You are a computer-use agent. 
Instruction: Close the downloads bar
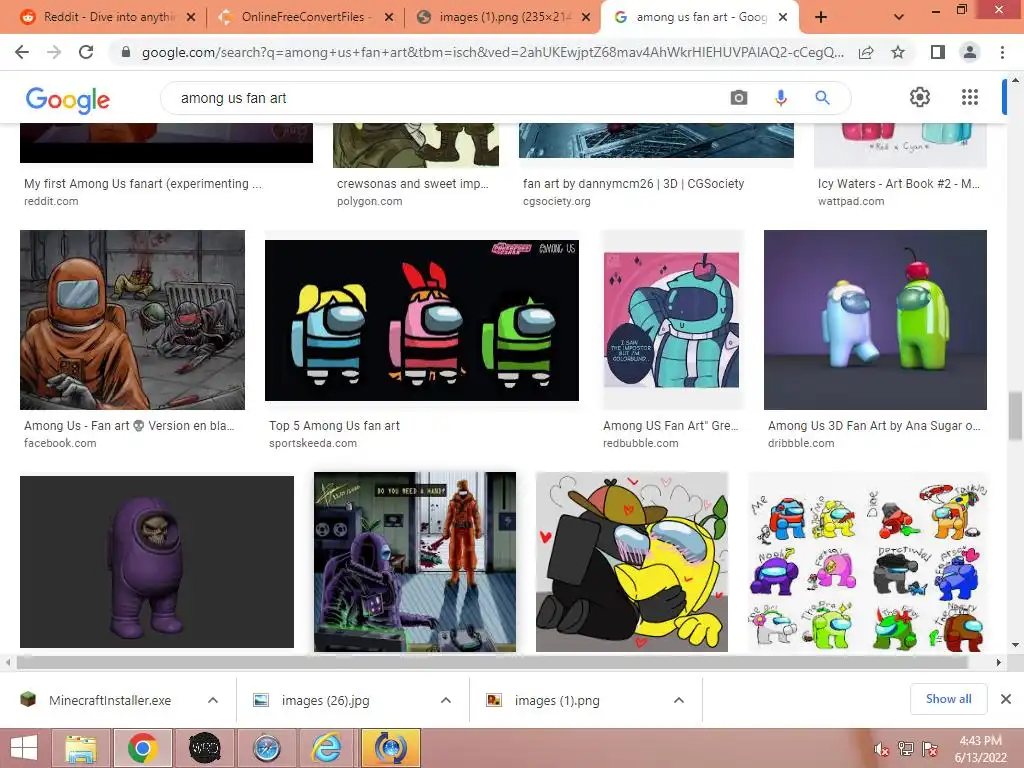click(x=1006, y=699)
